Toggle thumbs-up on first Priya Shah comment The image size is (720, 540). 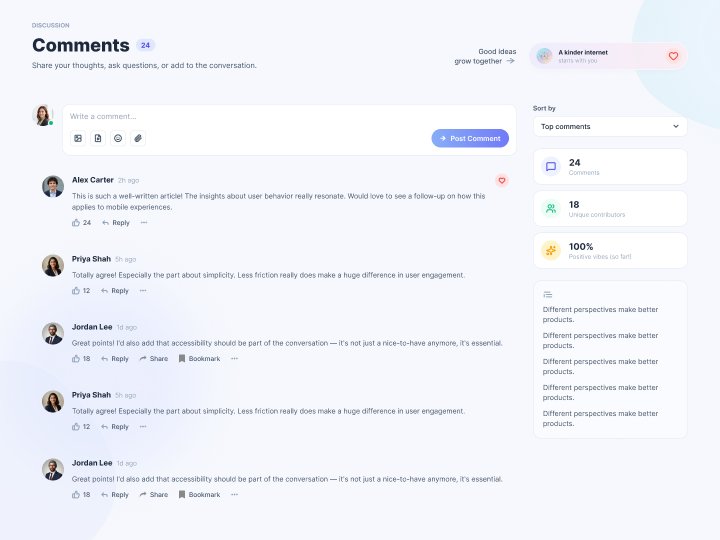[x=76, y=291]
